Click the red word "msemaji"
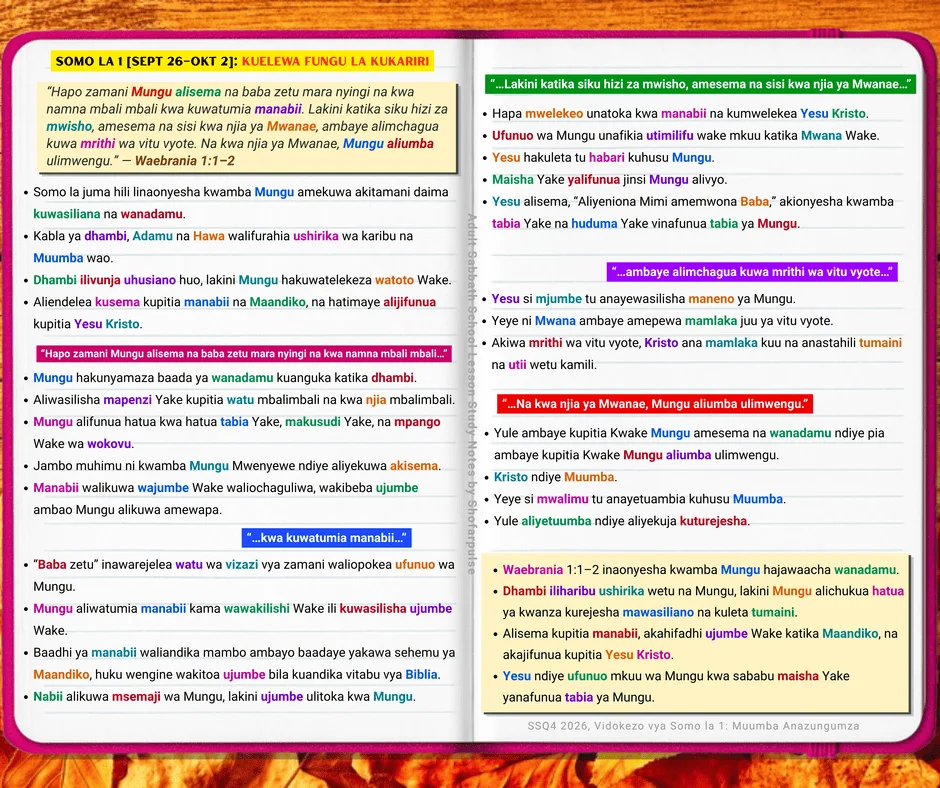This screenshot has height=788, width=940. [x=136, y=697]
